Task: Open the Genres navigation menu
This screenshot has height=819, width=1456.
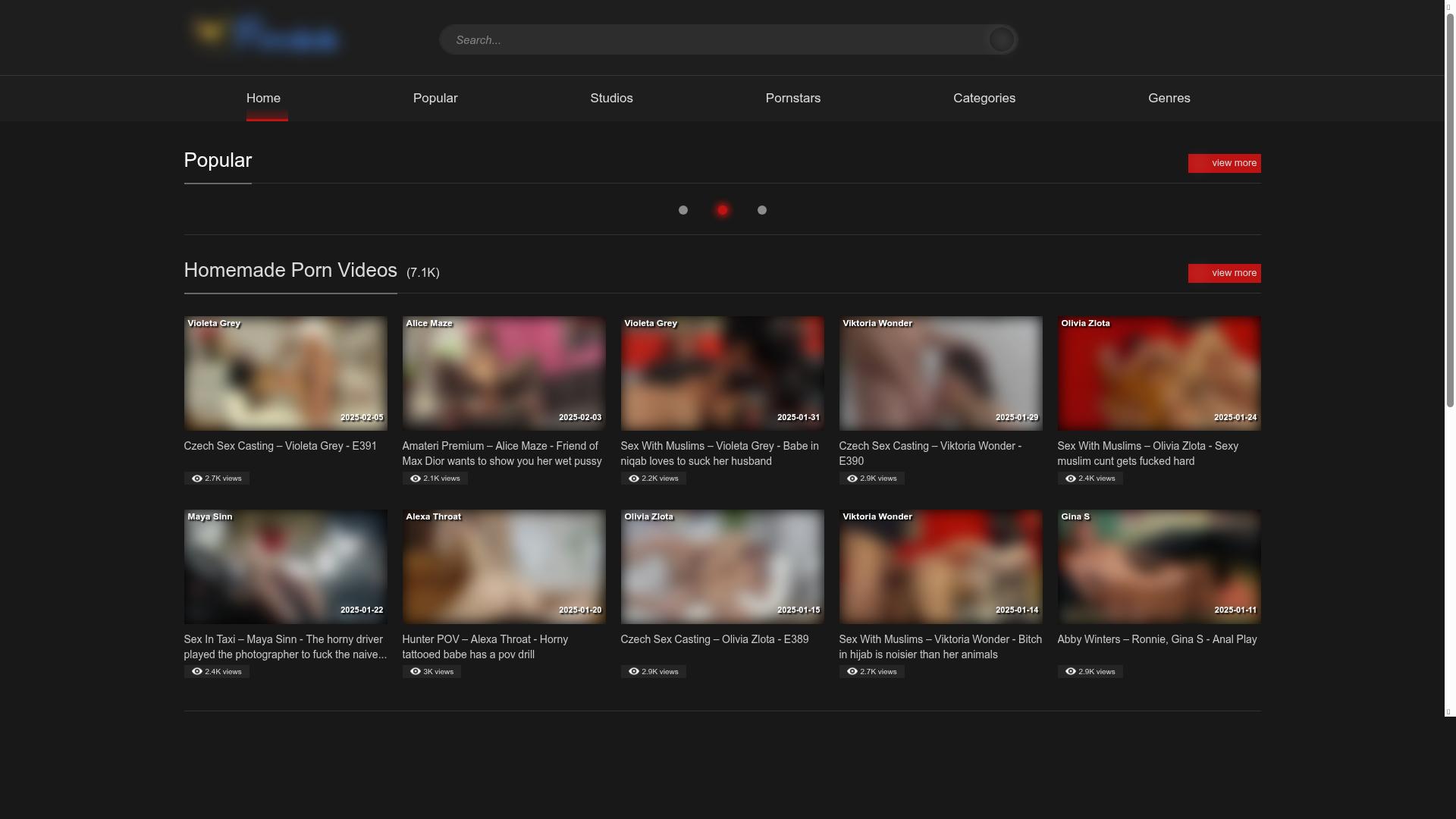Action: click(x=1169, y=98)
